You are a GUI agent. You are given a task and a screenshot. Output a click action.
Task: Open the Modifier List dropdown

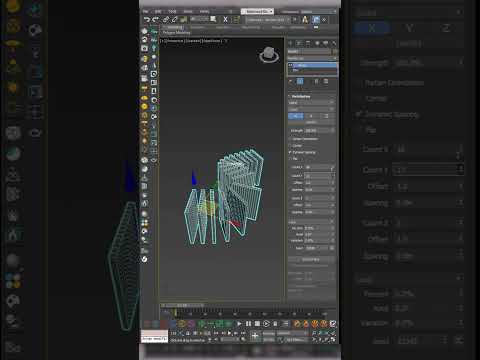[312, 59]
